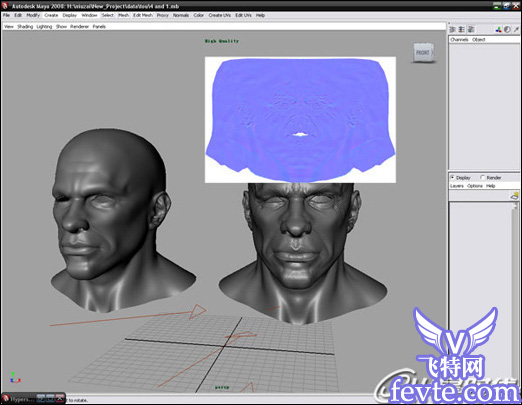Click the create new layer icon
Screen dimensions: 522x405
coord(515,196)
